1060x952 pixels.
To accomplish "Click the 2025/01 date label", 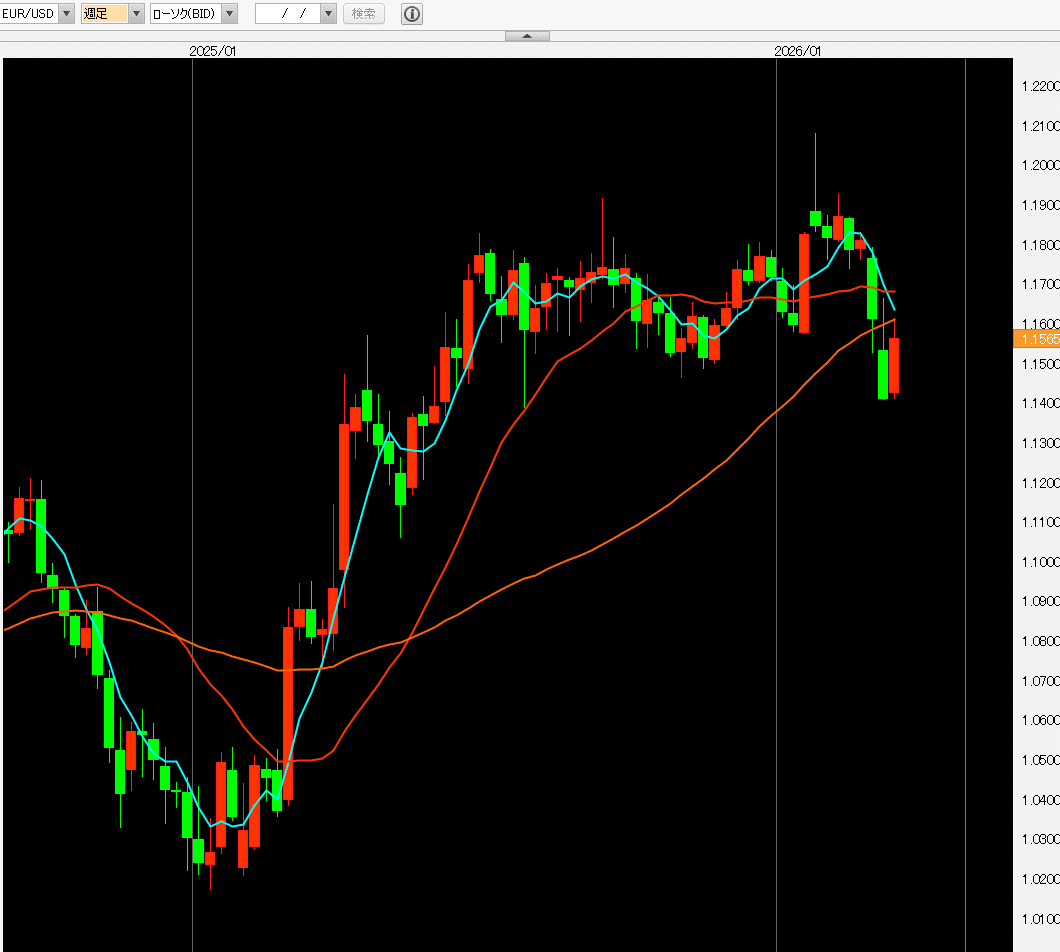I will click(x=212, y=51).
